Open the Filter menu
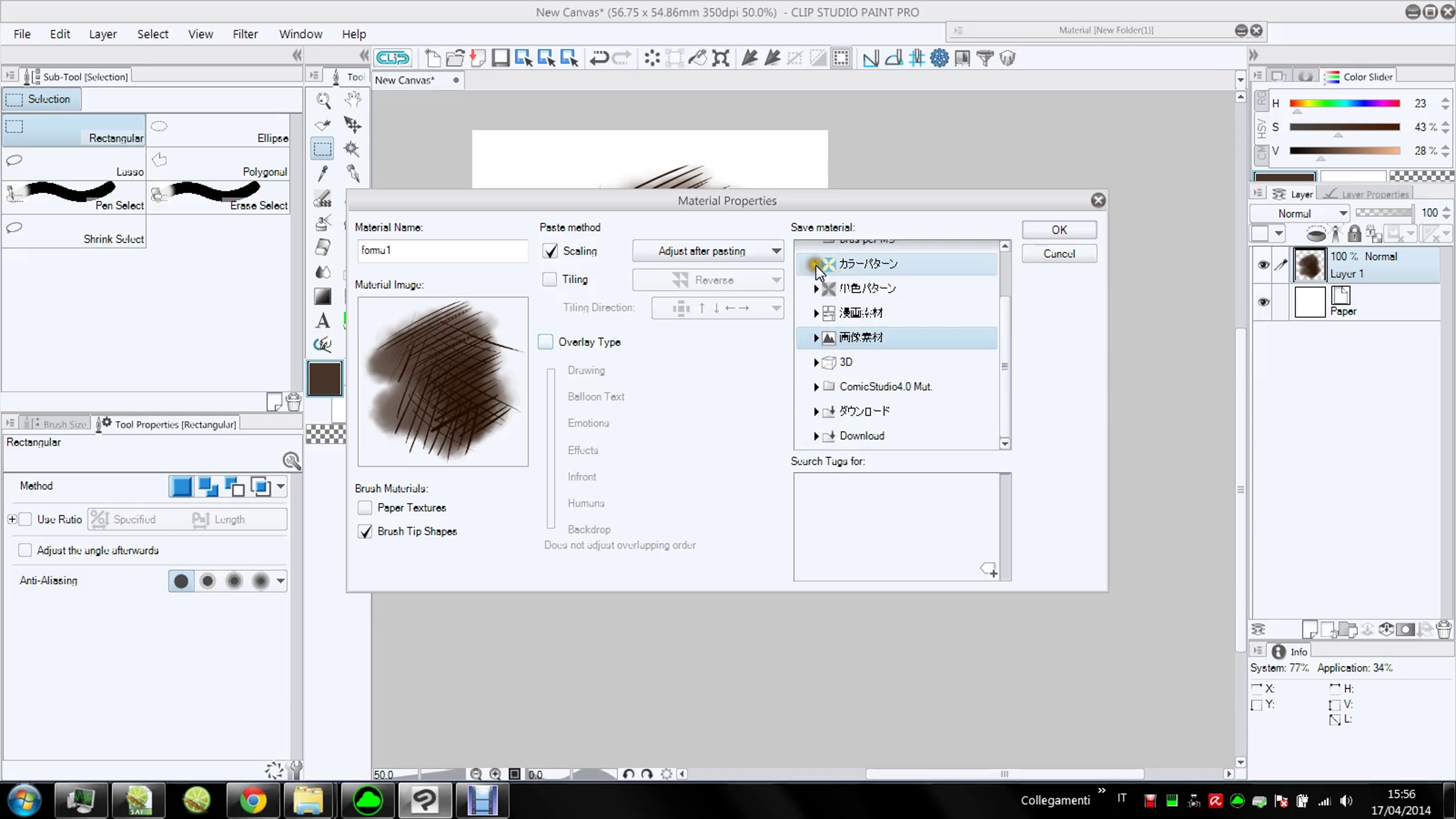Image resolution: width=1456 pixels, height=819 pixels. [245, 34]
